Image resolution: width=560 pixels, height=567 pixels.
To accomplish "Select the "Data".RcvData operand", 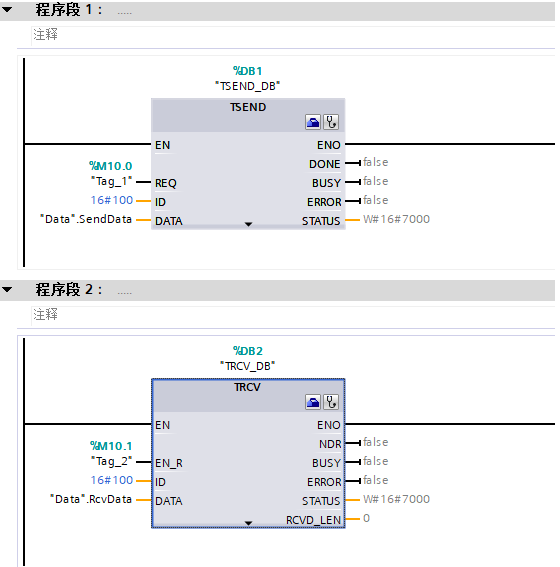I will pyautogui.click(x=91, y=499).
